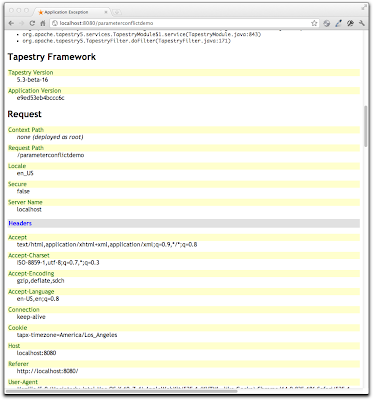Click the keep-alive value
This screenshot has height=400, width=373.
pyautogui.click(x=31, y=317)
